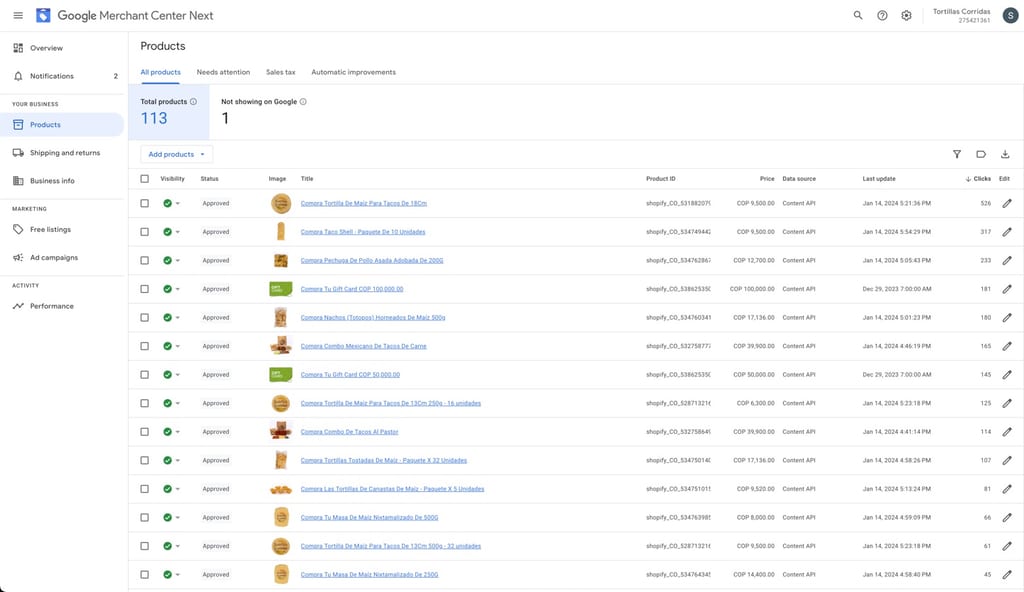Open the settings gear icon
The image size is (1024, 592).
pos(906,15)
